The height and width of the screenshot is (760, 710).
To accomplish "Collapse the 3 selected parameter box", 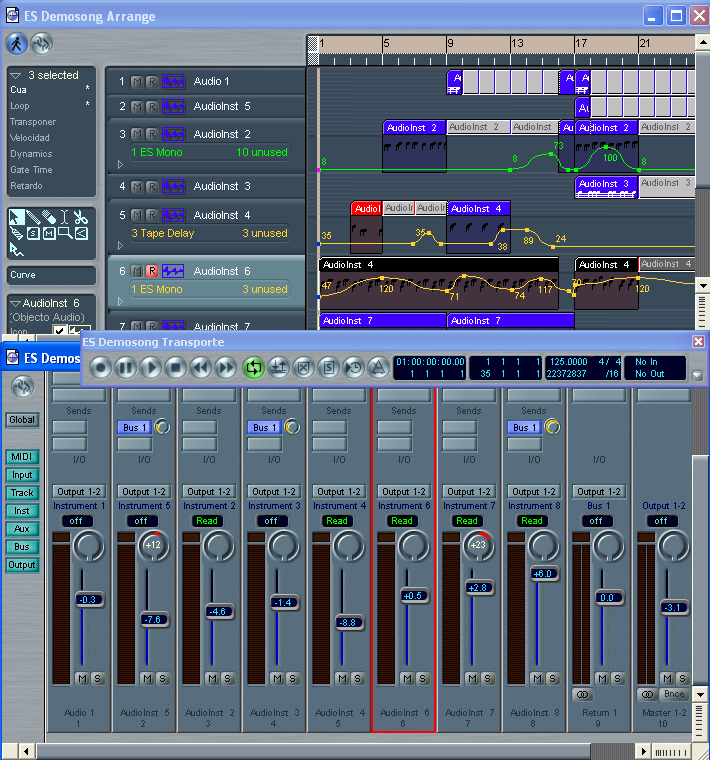I will pos(16,76).
